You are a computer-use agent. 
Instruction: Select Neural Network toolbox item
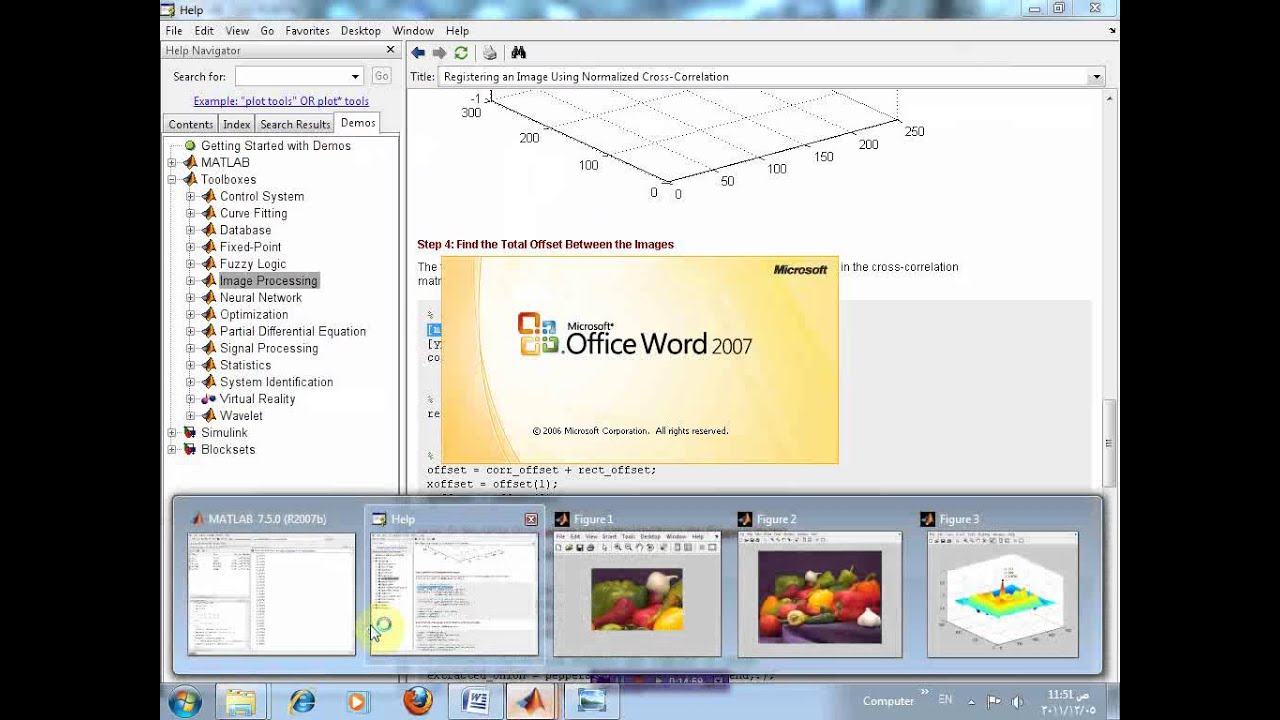pos(260,298)
